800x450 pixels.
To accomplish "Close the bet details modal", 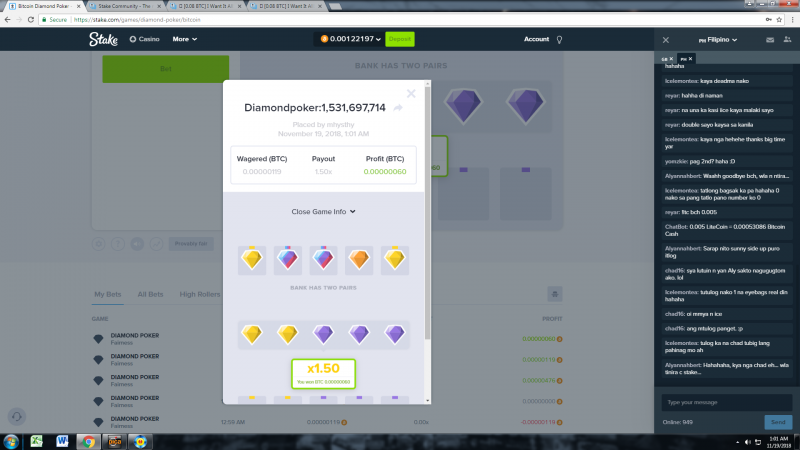I will pos(411,93).
